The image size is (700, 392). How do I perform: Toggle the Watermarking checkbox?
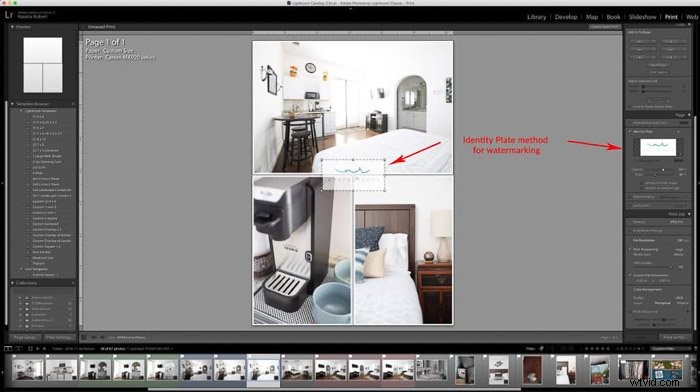tap(630, 196)
